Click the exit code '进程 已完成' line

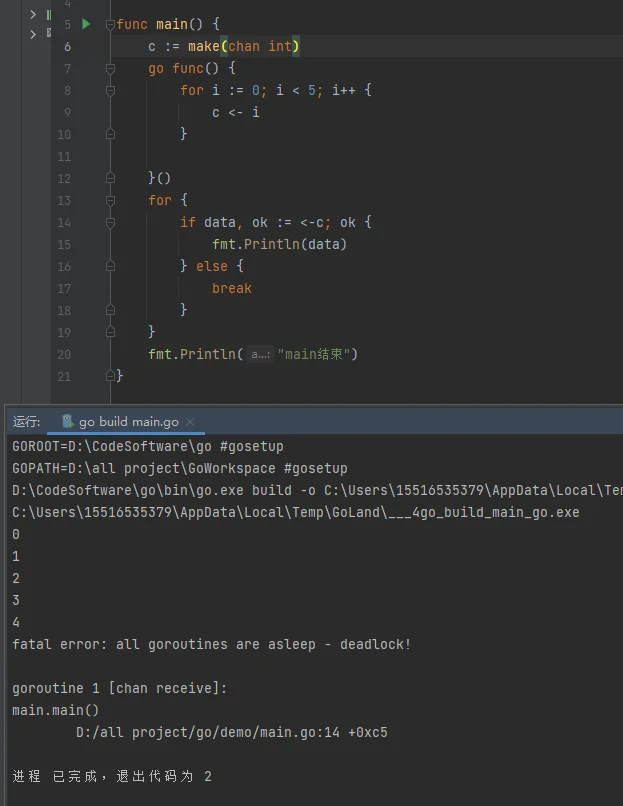point(112,776)
